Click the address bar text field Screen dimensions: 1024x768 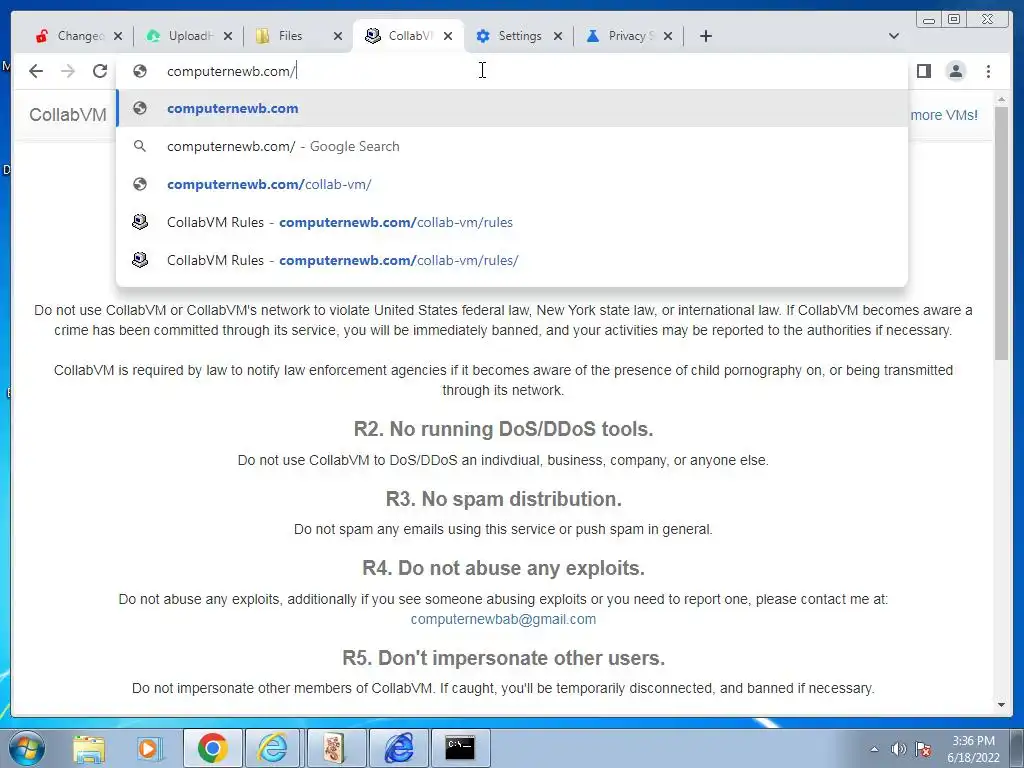(x=512, y=71)
